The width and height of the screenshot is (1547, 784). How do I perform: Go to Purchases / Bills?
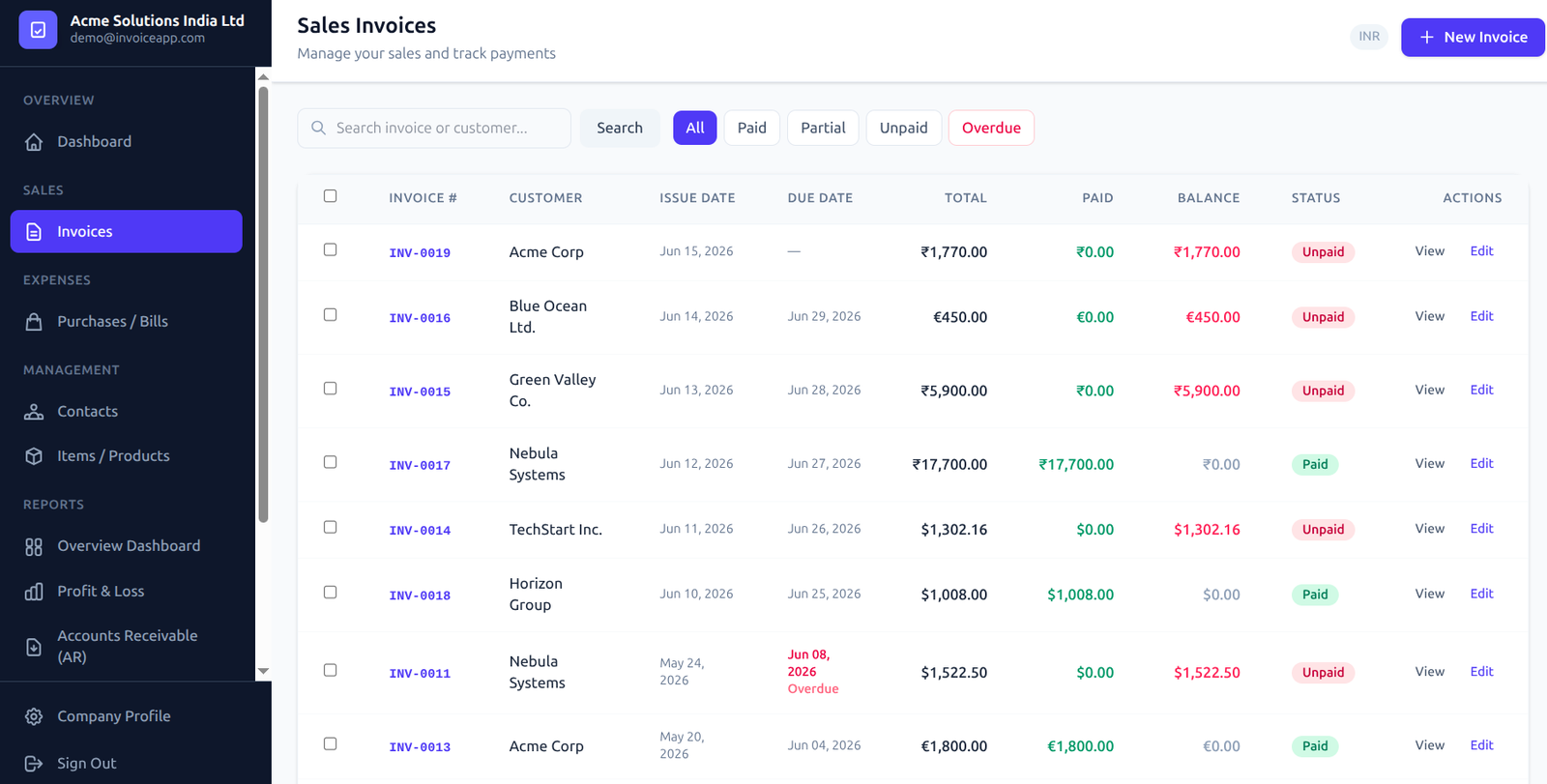coord(126,322)
